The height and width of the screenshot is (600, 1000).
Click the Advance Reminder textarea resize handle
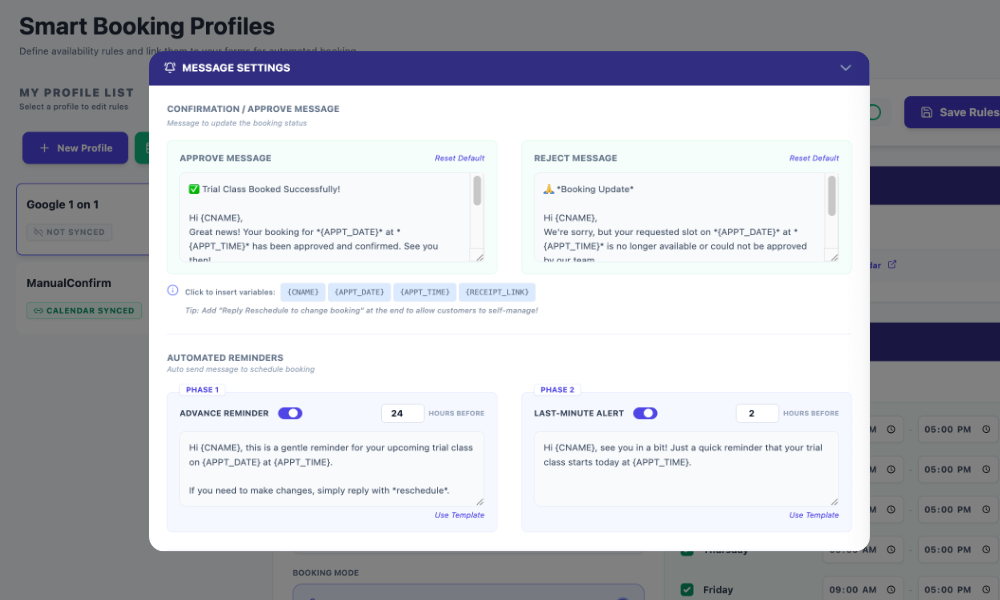click(480, 502)
